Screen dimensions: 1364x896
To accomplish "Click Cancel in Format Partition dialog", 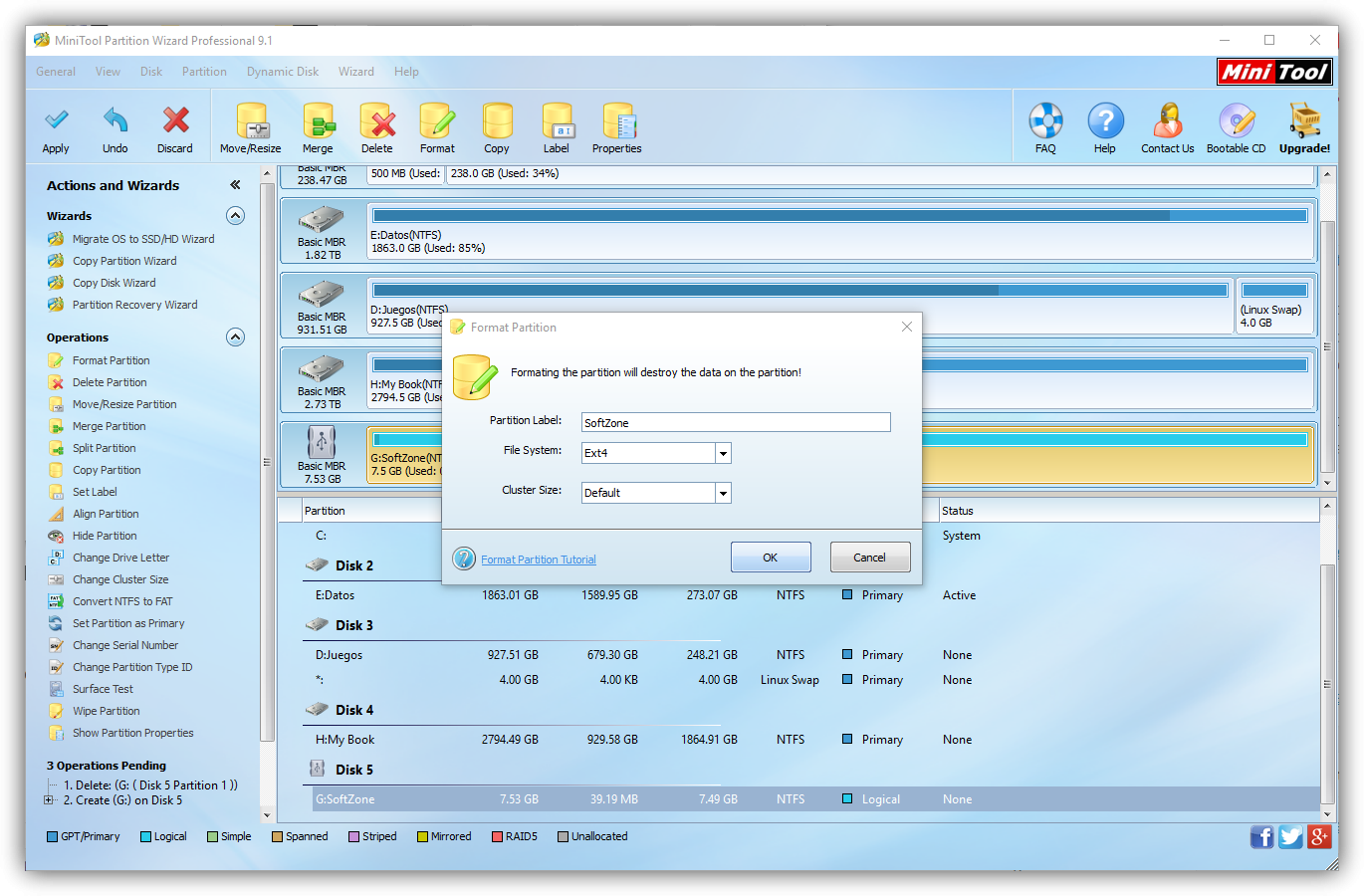I will pos(870,558).
